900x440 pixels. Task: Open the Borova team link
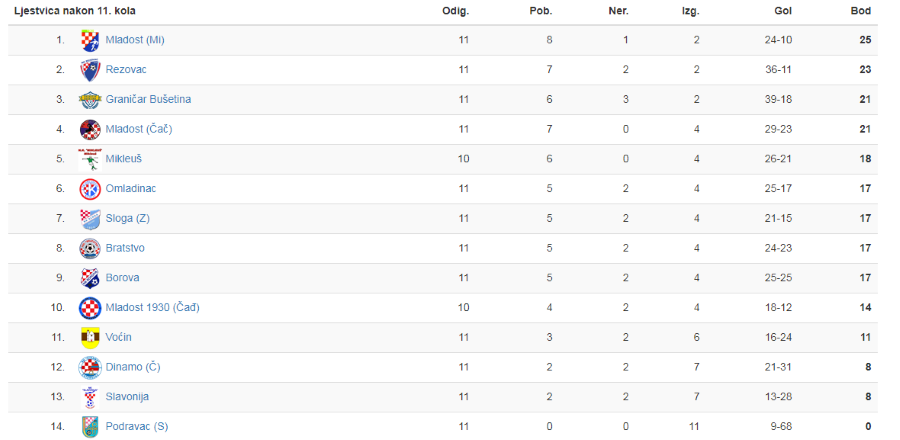(122, 278)
